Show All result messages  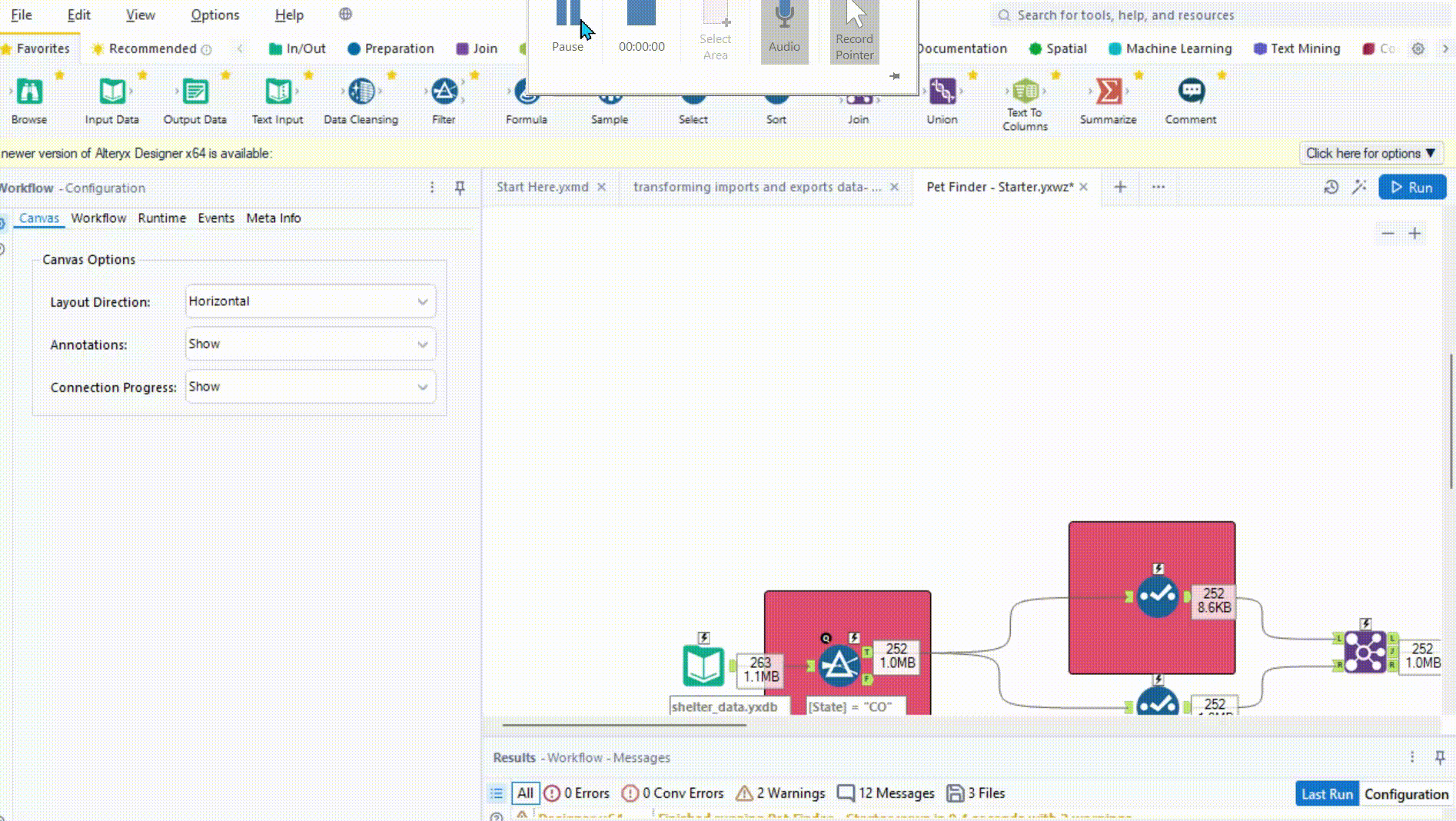[525, 793]
